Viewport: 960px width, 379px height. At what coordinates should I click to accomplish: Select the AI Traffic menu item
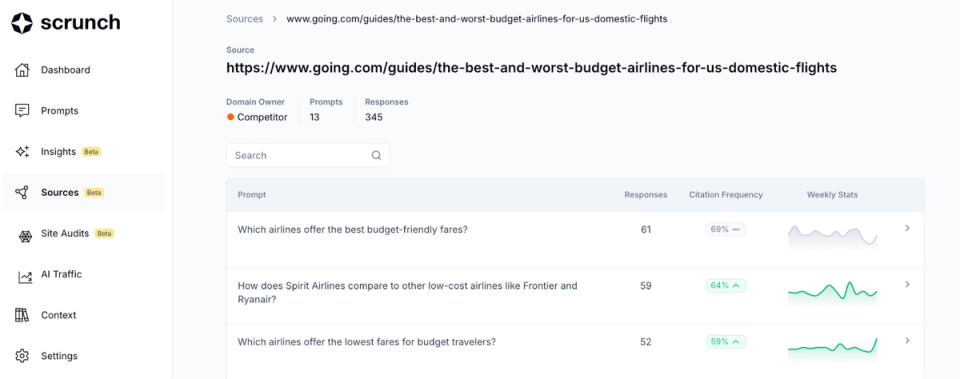point(61,274)
